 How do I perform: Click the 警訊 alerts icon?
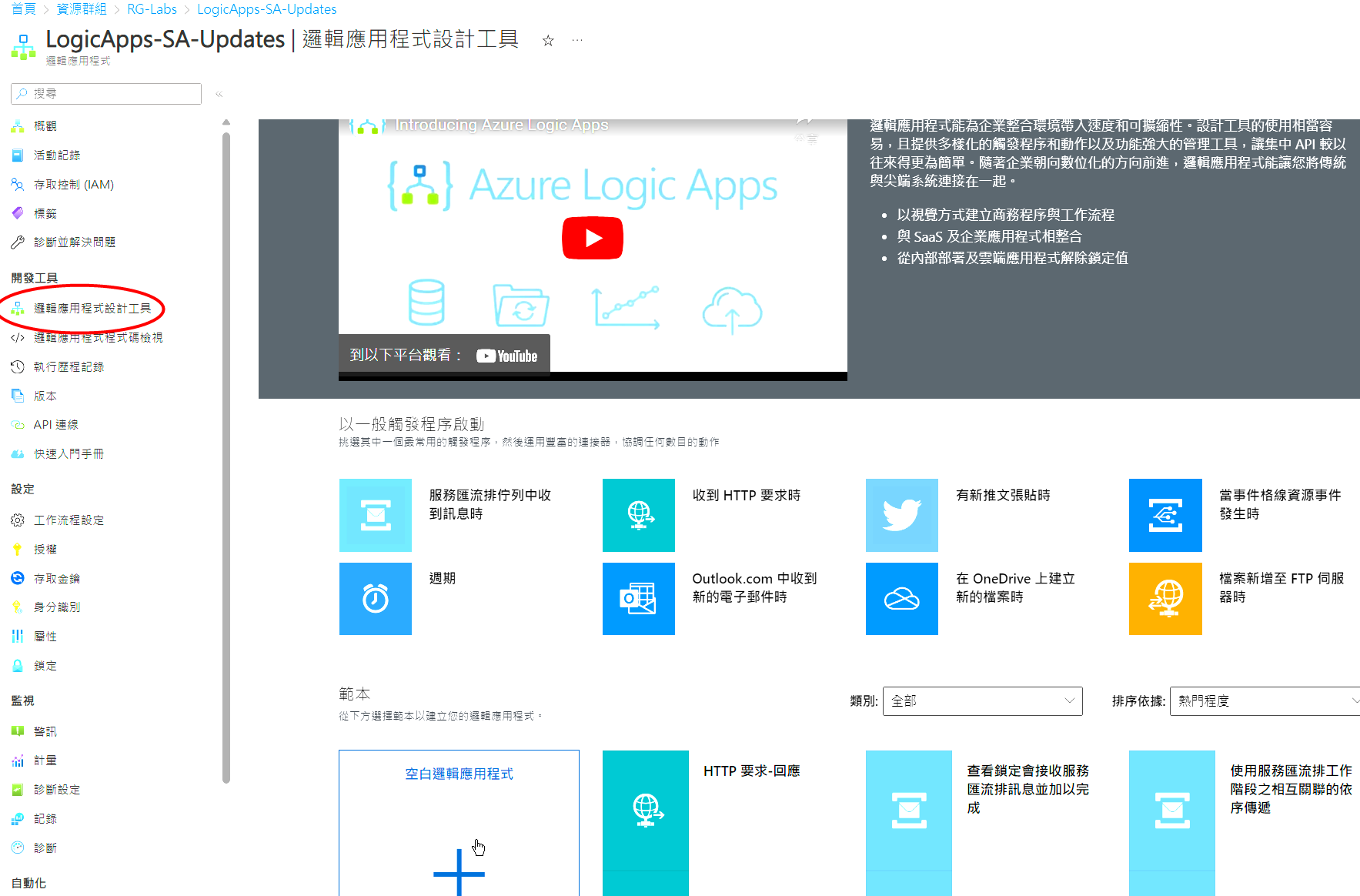tap(18, 731)
